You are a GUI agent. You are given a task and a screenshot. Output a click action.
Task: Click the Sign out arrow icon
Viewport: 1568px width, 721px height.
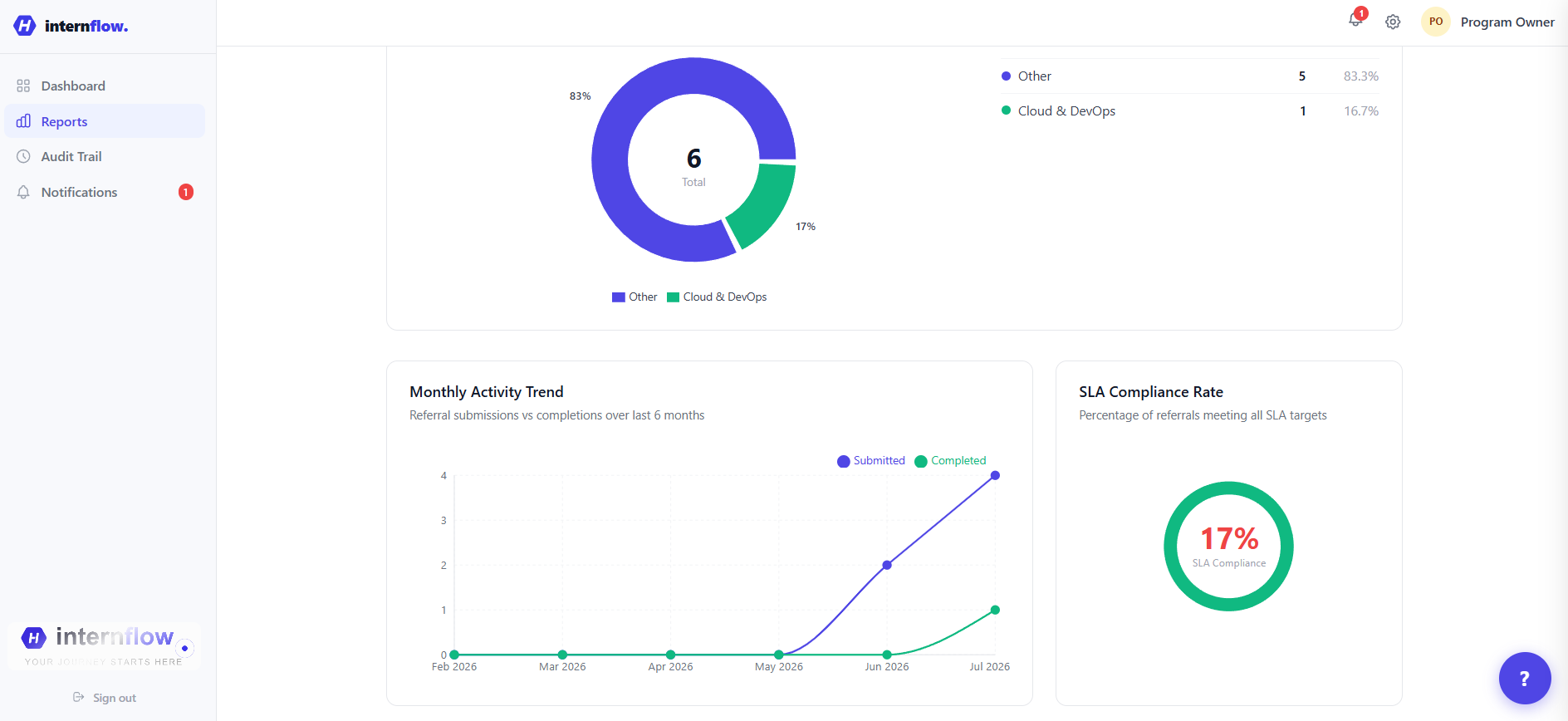point(79,697)
